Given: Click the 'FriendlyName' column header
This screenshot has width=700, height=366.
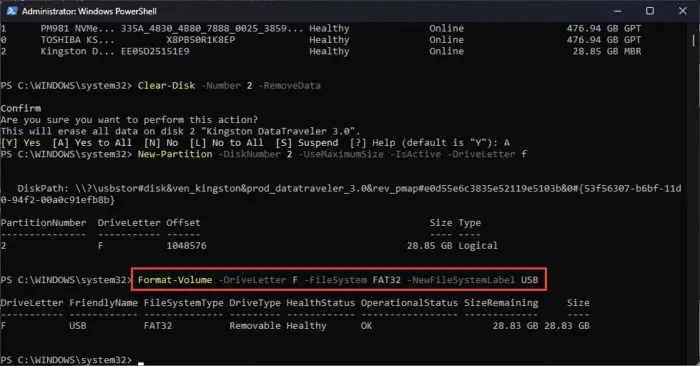Looking at the screenshot, I should point(103,303).
